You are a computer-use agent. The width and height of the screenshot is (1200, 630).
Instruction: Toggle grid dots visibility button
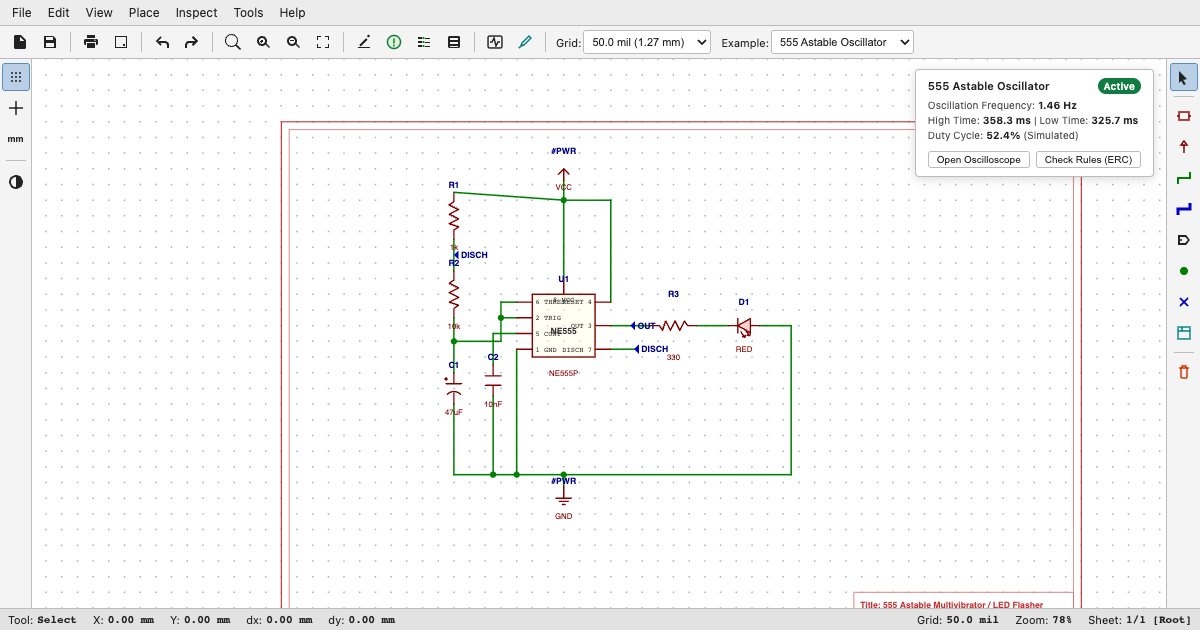click(x=16, y=77)
